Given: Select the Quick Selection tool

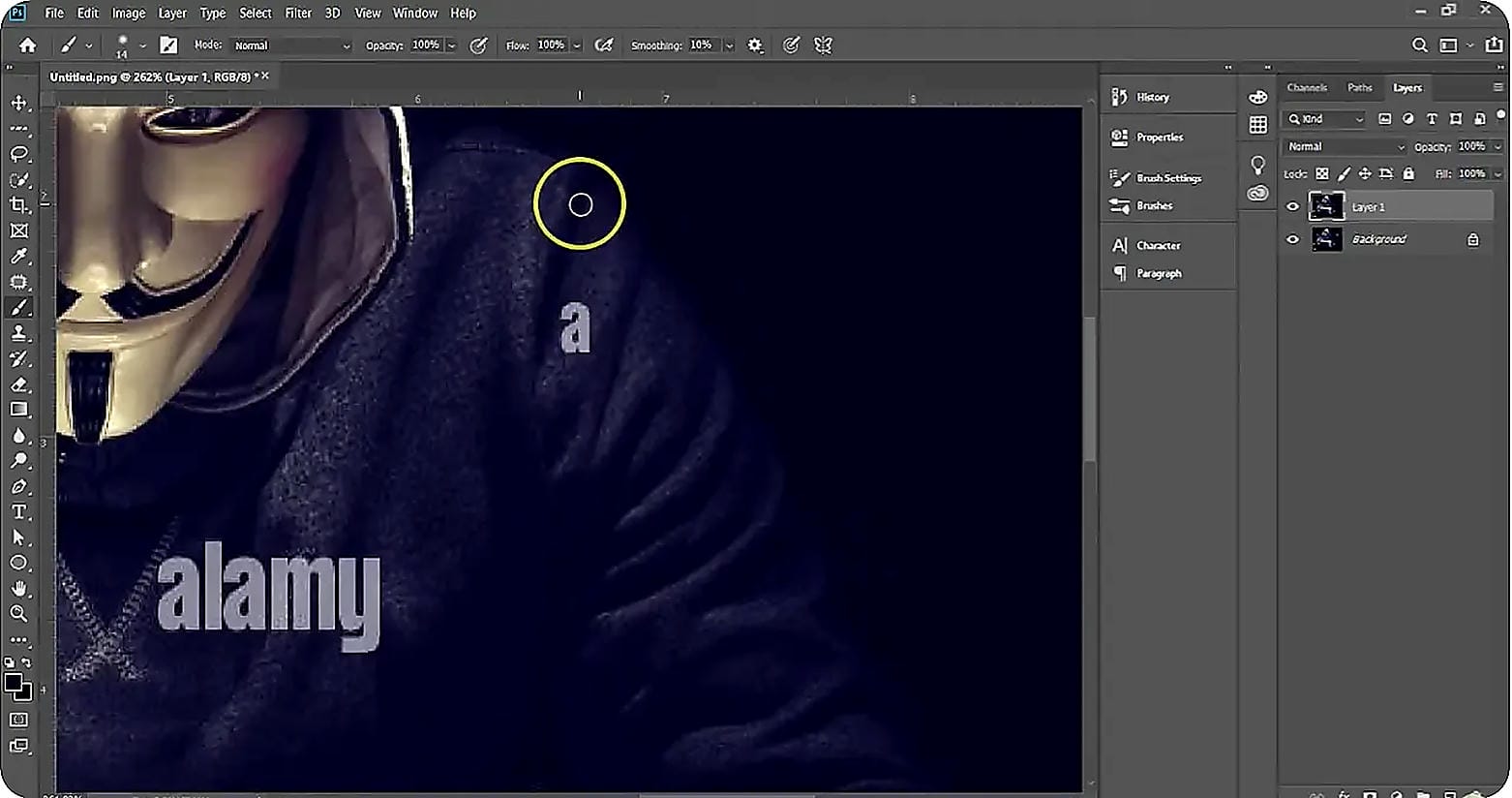Looking at the screenshot, I should tap(18, 180).
